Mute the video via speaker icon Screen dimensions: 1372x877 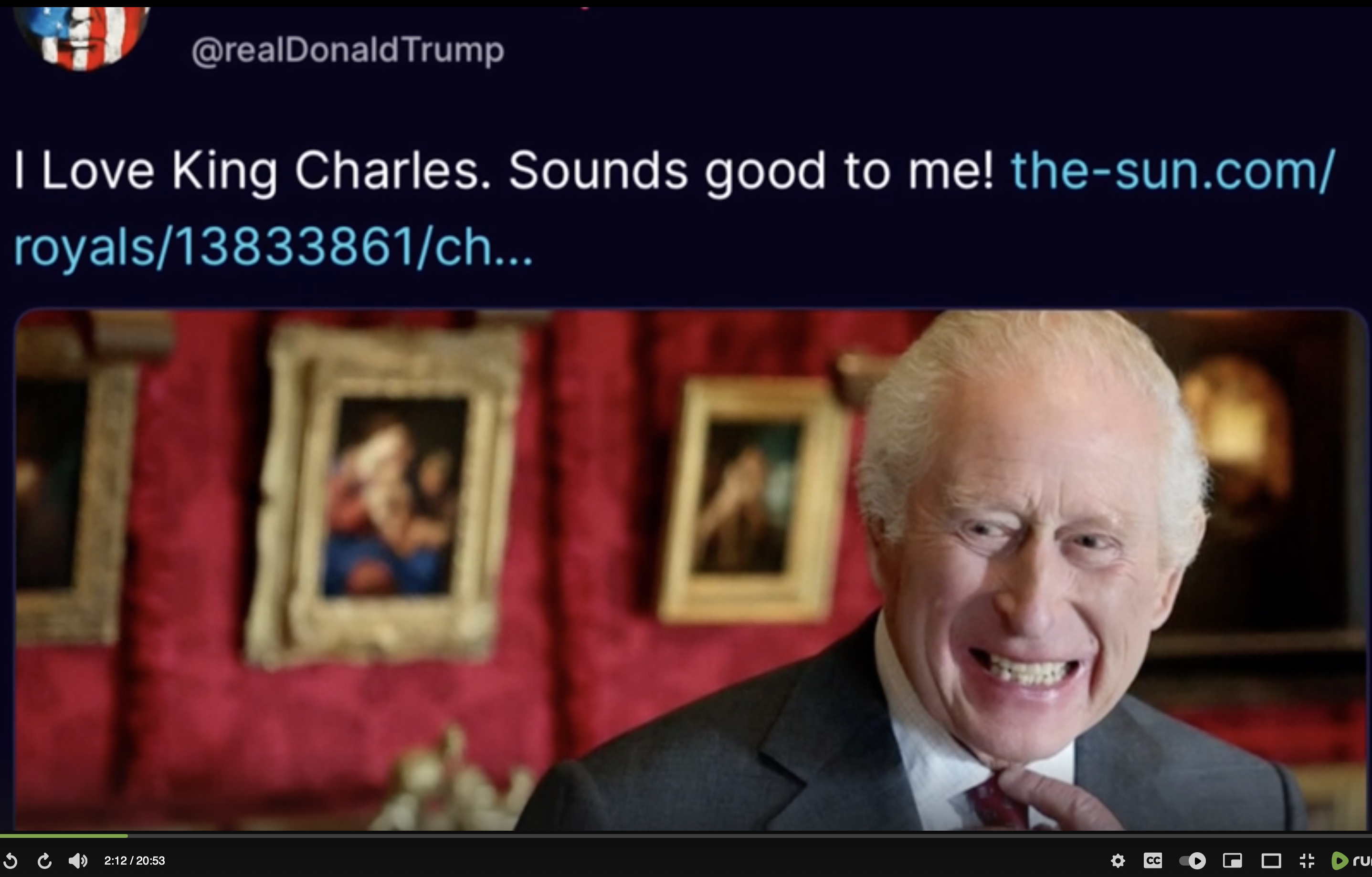click(x=78, y=860)
